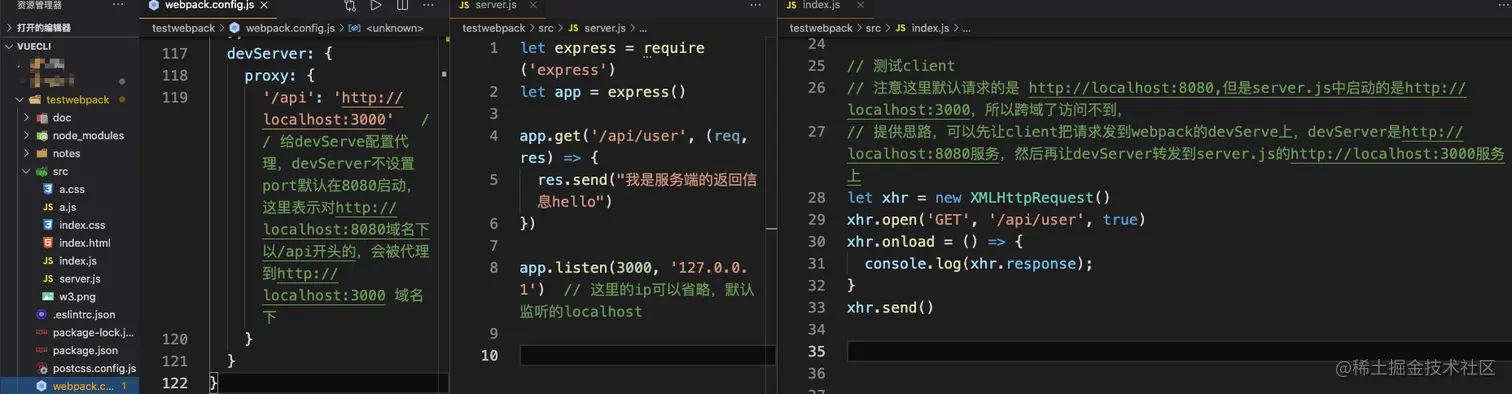
Task: Collapse the VUECLI workspace section
Action: (x=9, y=46)
